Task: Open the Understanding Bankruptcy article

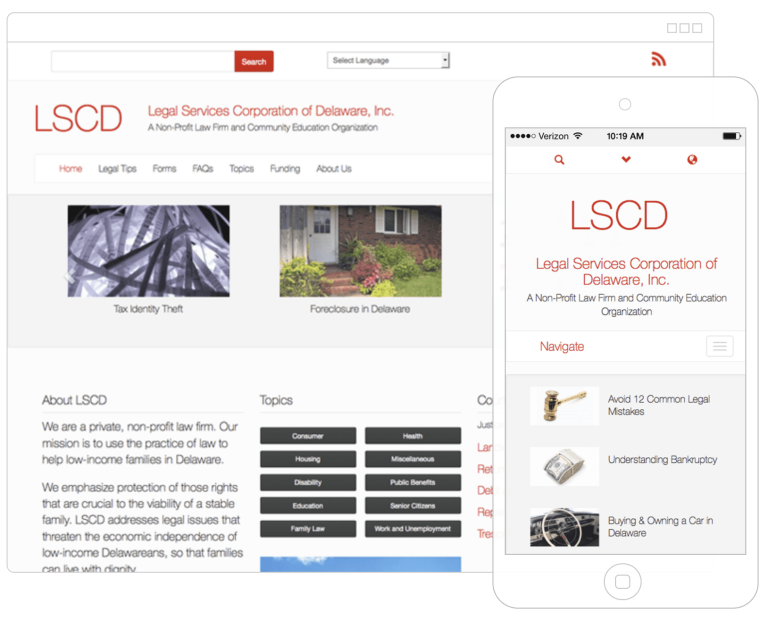Action: [662, 459]
